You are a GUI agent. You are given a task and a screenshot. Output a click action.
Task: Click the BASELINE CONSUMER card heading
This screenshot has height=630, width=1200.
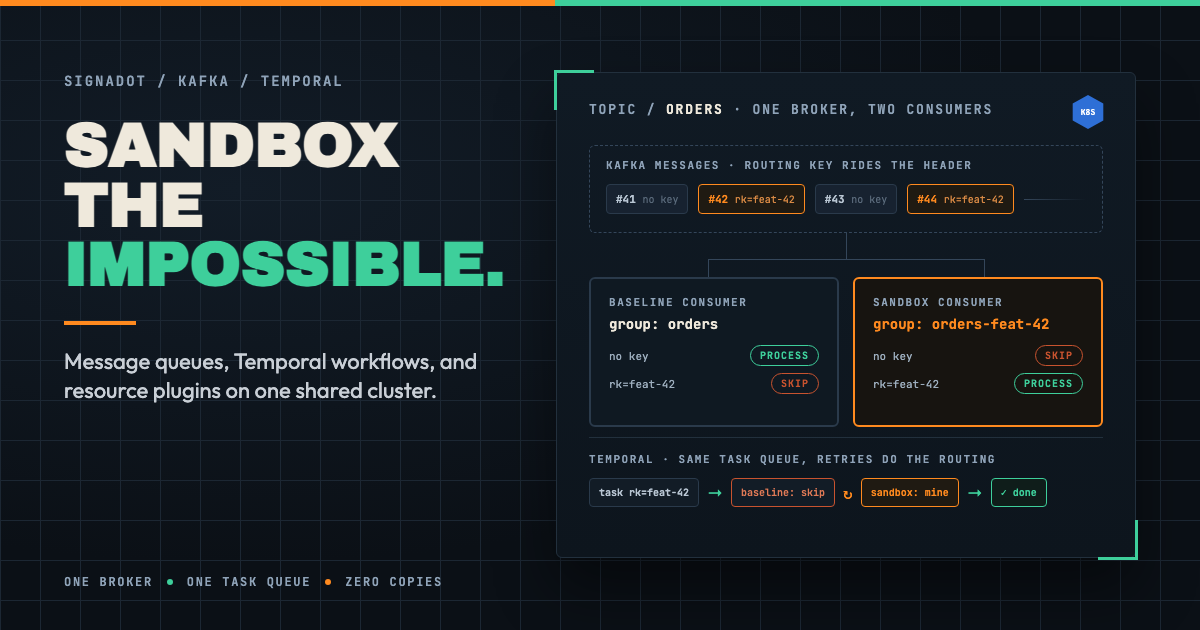point(678,302)
